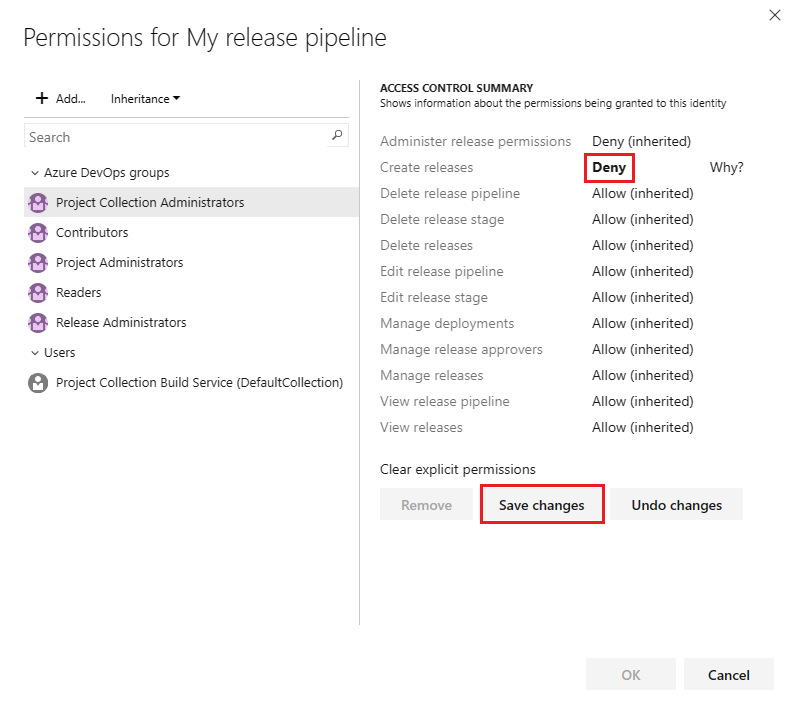Viewport: 792px width, 707px height.
Task: Click the search magnifier icon
Action: click(x=337, y=136)
